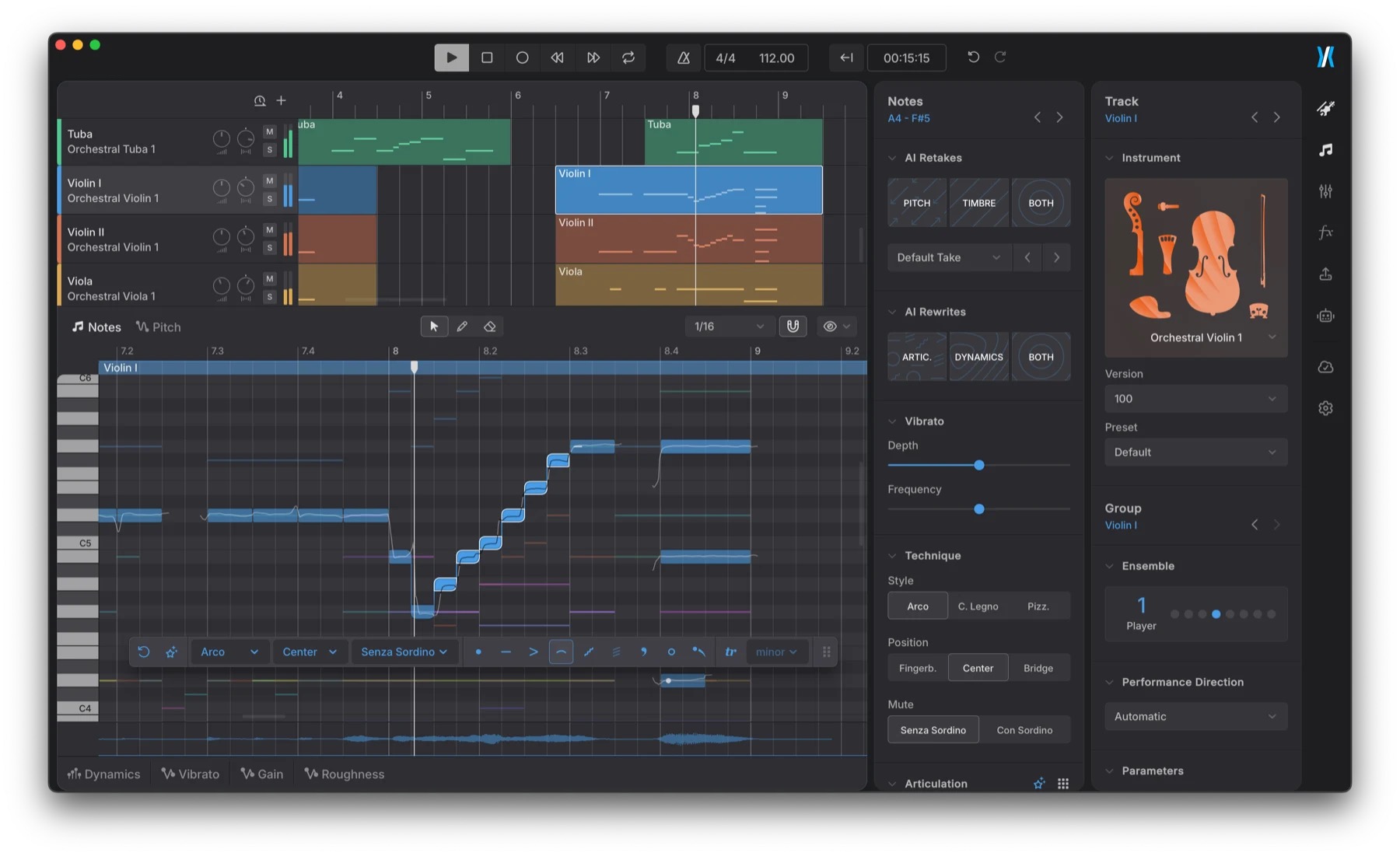This screenshot has width=1400, height=856.
Task: Click the Record button
Action: (522, 58)
